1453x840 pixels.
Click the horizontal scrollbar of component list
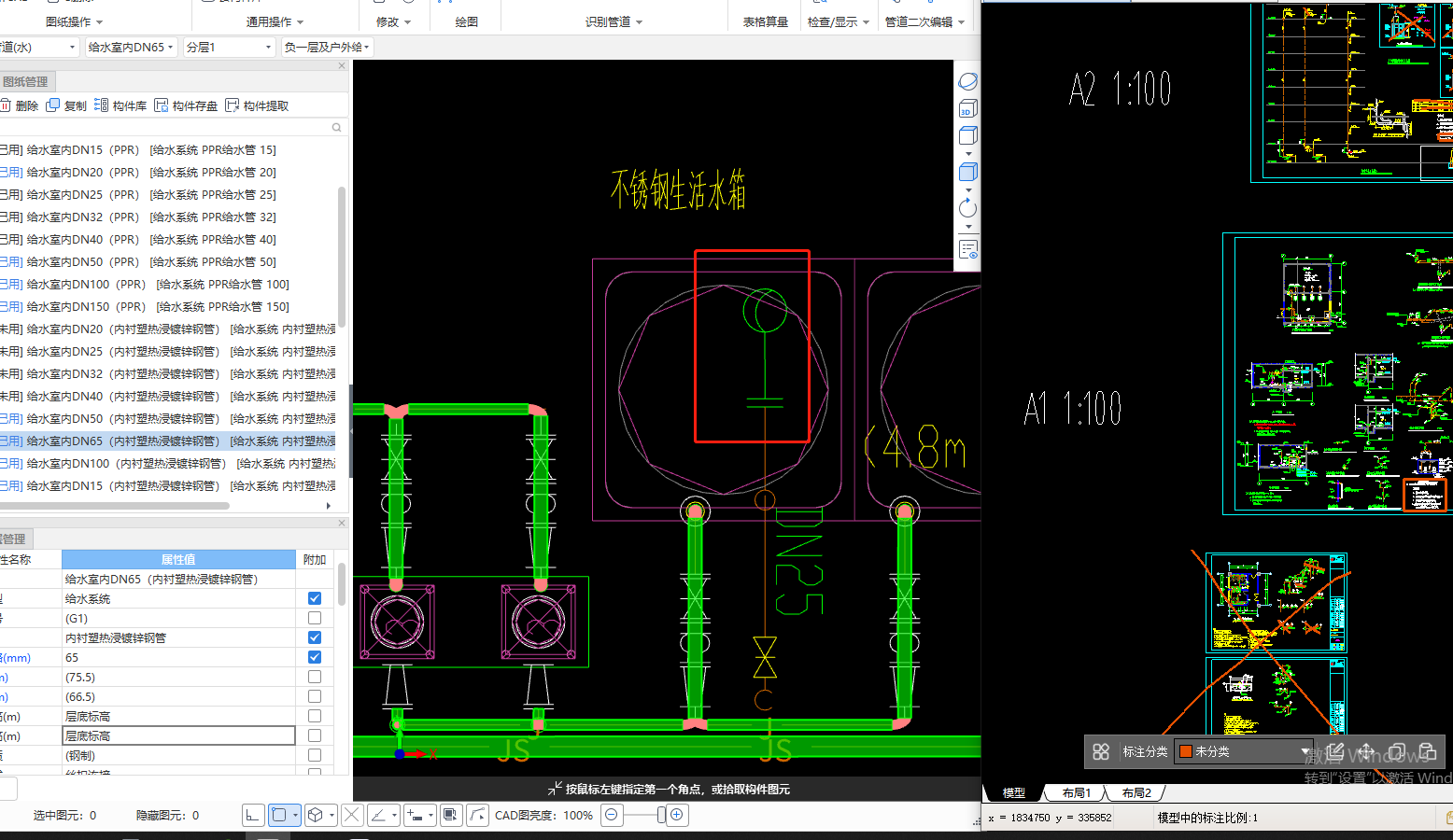[x=115, y=506]
